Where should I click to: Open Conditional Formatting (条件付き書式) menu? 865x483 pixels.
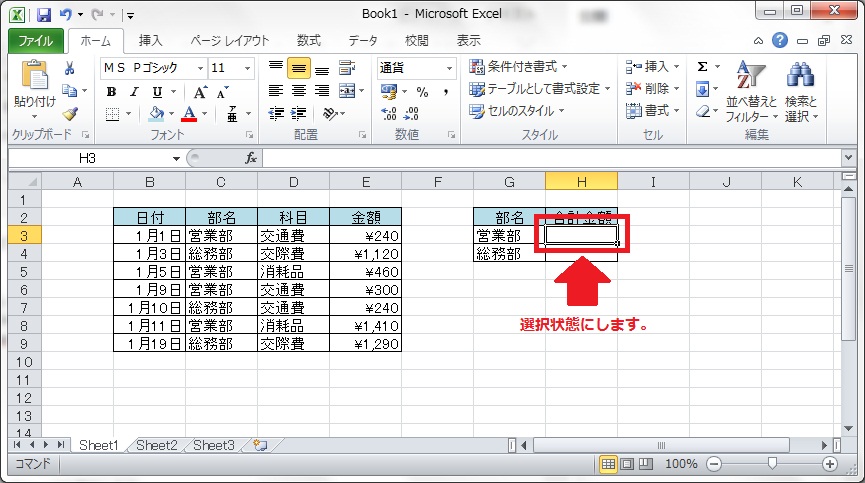tap(517, 67)
